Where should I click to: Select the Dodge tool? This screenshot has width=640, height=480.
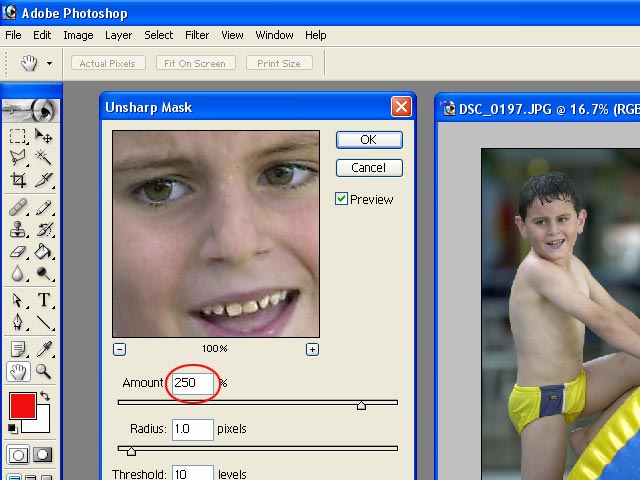(43, 273)
